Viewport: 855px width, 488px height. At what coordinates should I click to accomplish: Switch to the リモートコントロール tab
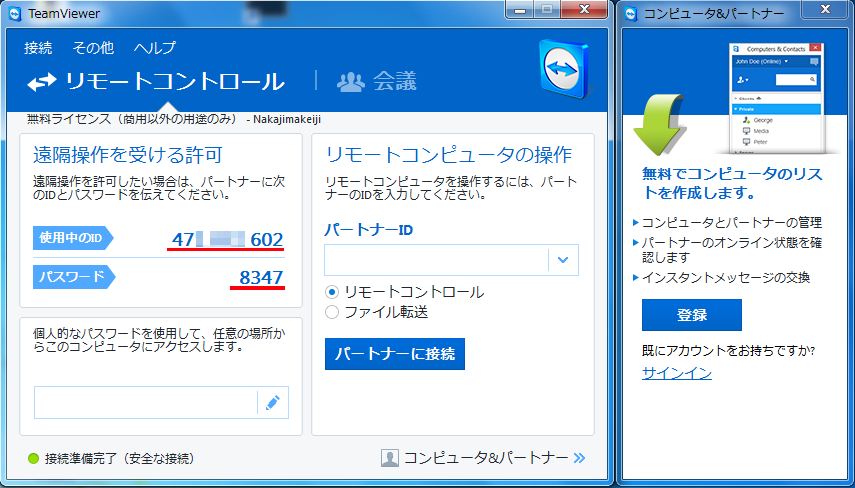point(156,82)
